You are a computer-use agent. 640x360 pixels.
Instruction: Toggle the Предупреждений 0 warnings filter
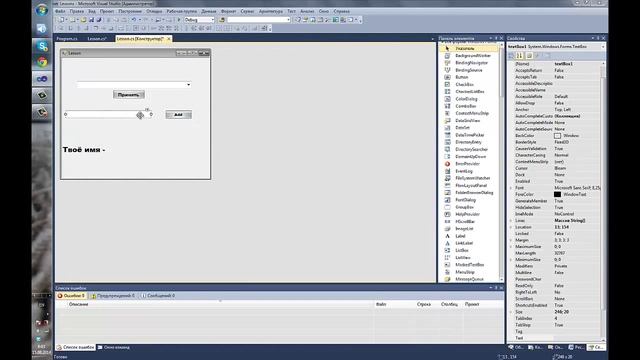pyautogui.click(x=113, y=296)
